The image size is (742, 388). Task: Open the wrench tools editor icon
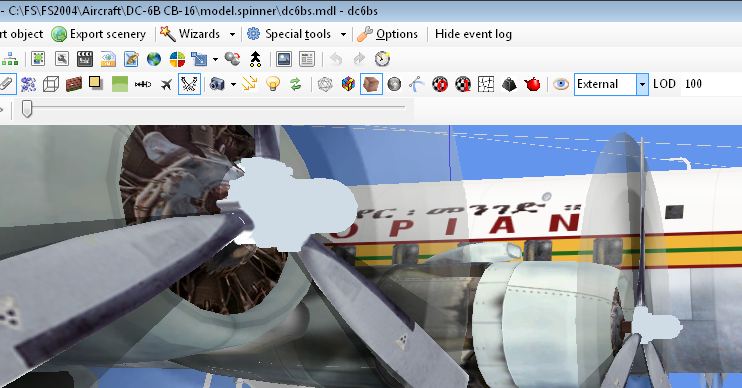click(62, 59)
